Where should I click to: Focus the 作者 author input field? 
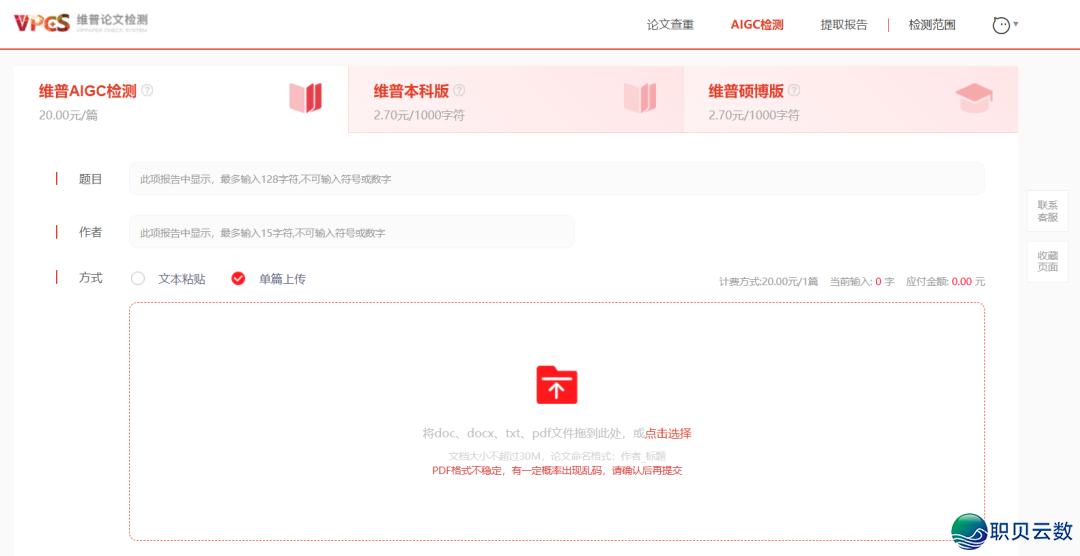(x=352, y=232)
